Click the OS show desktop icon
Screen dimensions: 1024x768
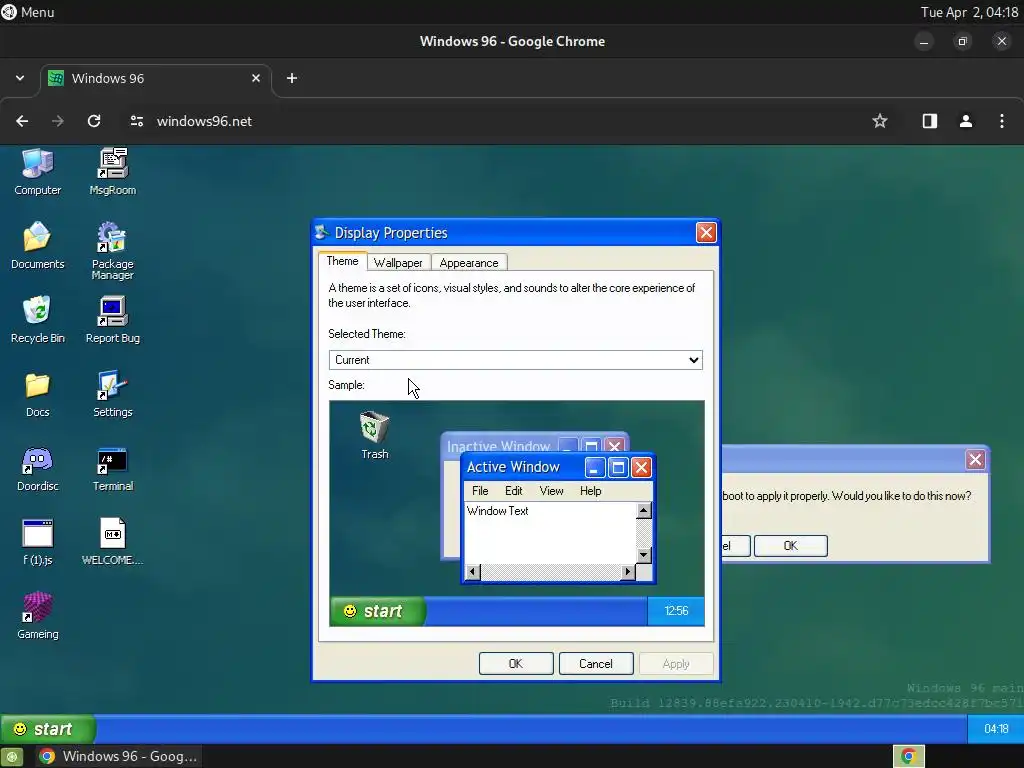[12, 756]
